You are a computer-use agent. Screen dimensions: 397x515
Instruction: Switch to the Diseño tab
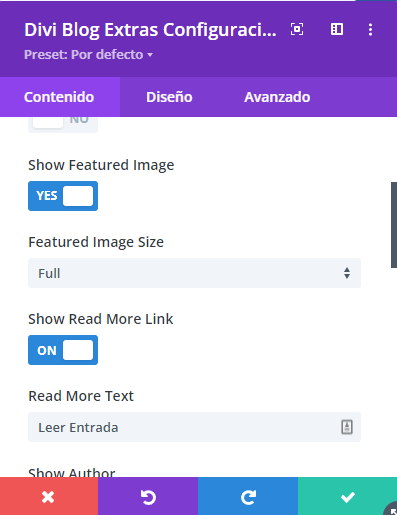point(169,97)
